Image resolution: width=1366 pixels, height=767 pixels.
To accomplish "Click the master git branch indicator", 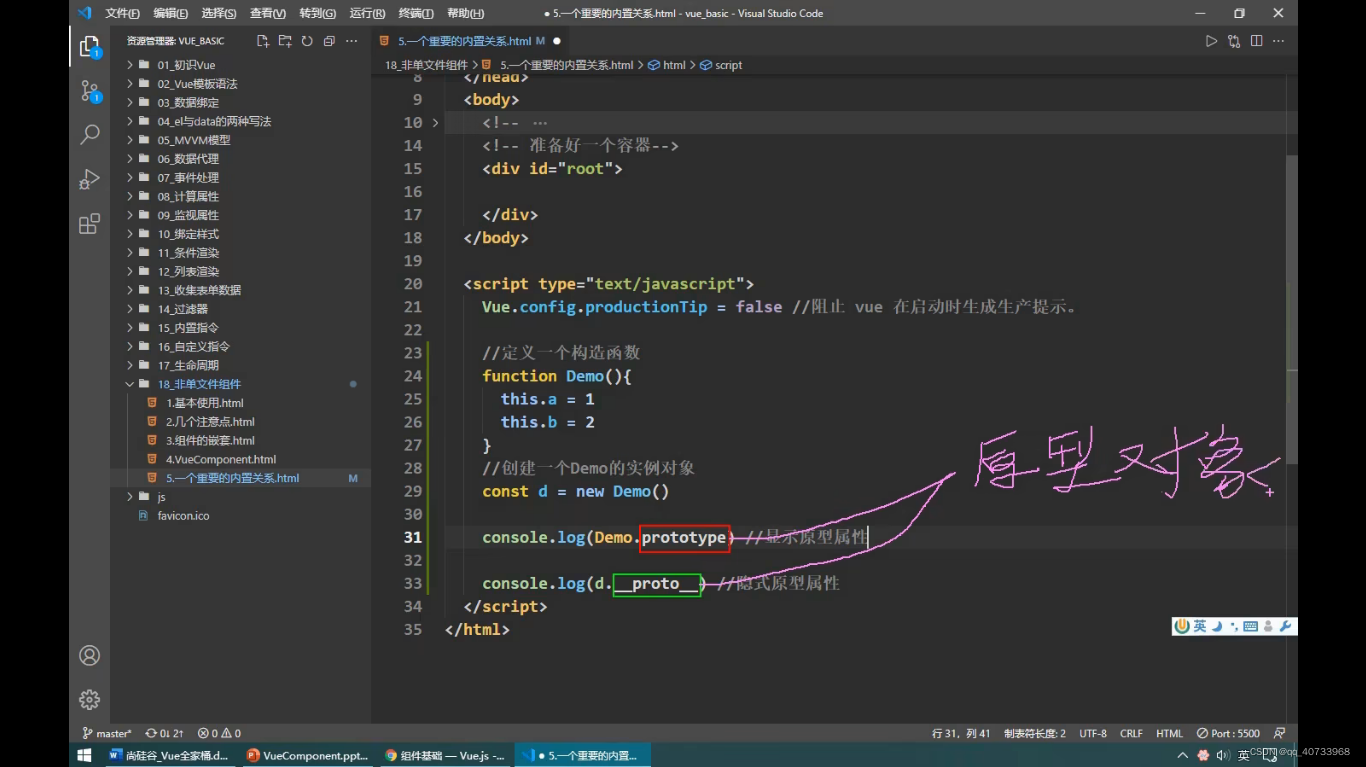I will [x=107, y=733].
